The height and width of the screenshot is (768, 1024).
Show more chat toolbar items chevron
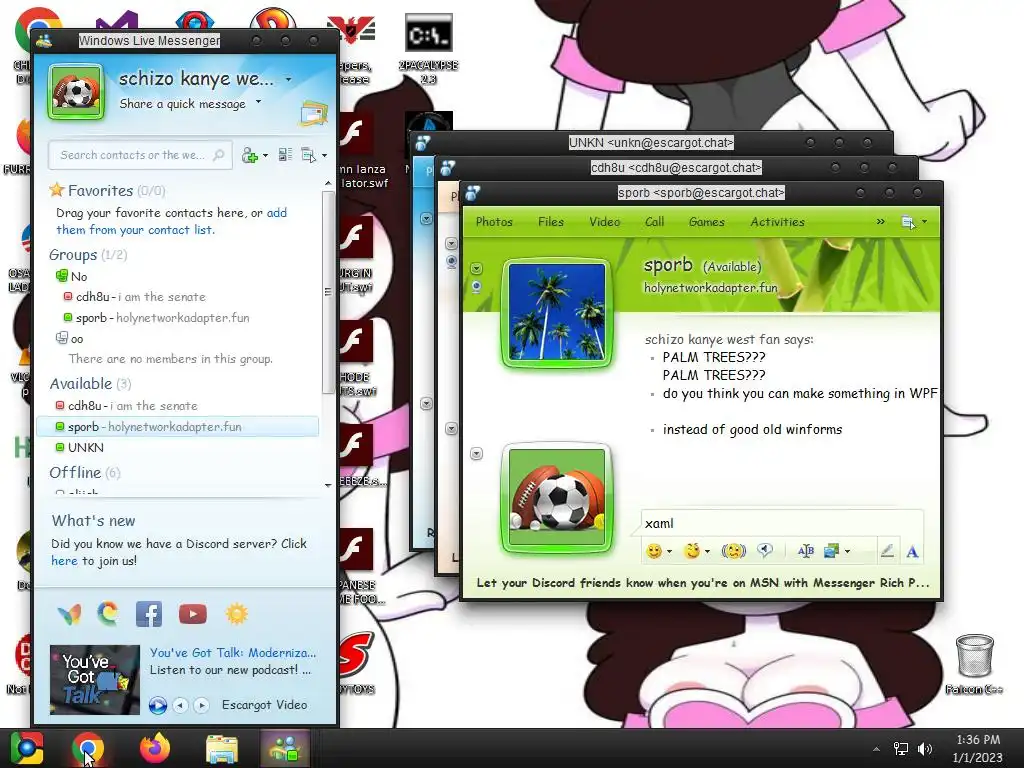[x=880, y=221]
